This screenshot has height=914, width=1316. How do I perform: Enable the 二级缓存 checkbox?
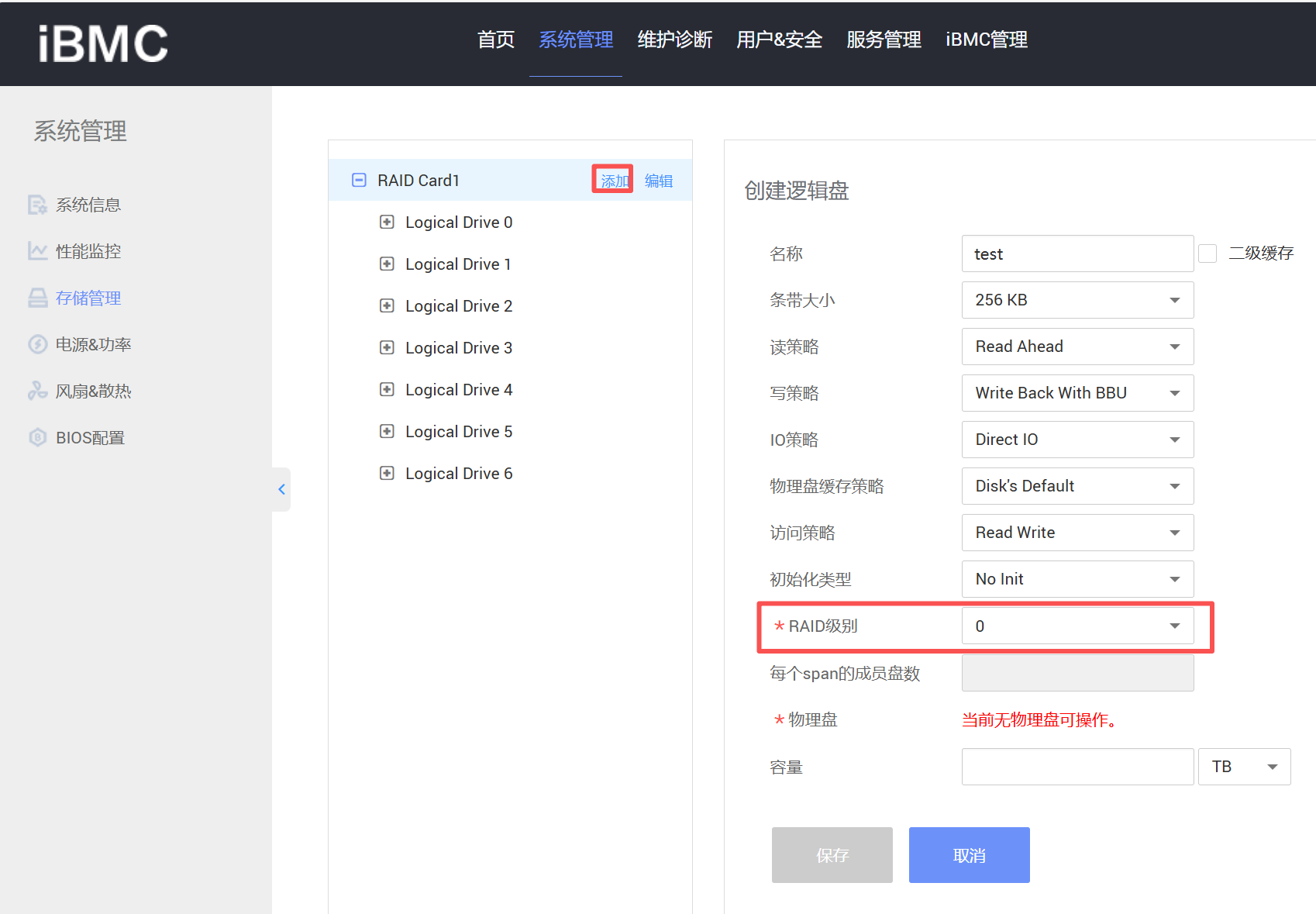click(x=1207, y=253)
